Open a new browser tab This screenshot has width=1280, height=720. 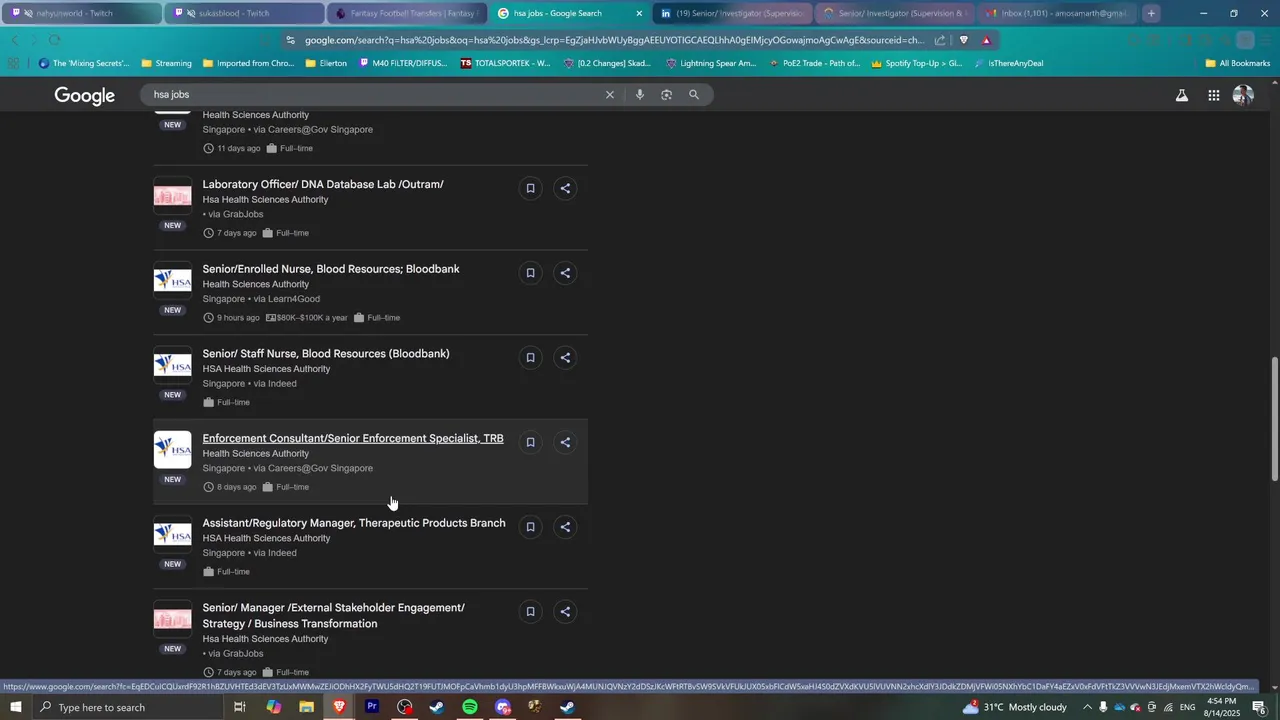click(x=1151, y=13)
